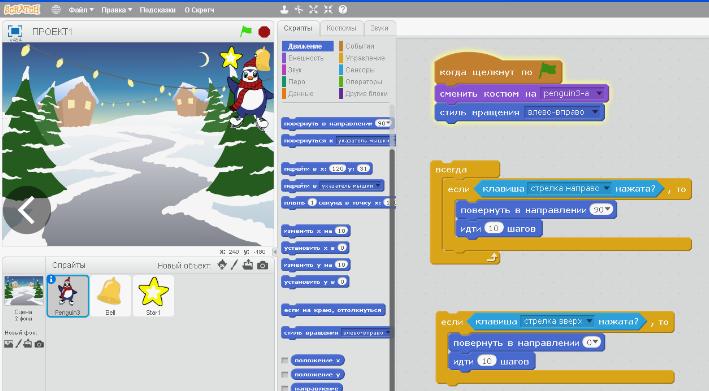Expand the 'влево-вправо' rotation style dropdown

[x=596, y=112]
